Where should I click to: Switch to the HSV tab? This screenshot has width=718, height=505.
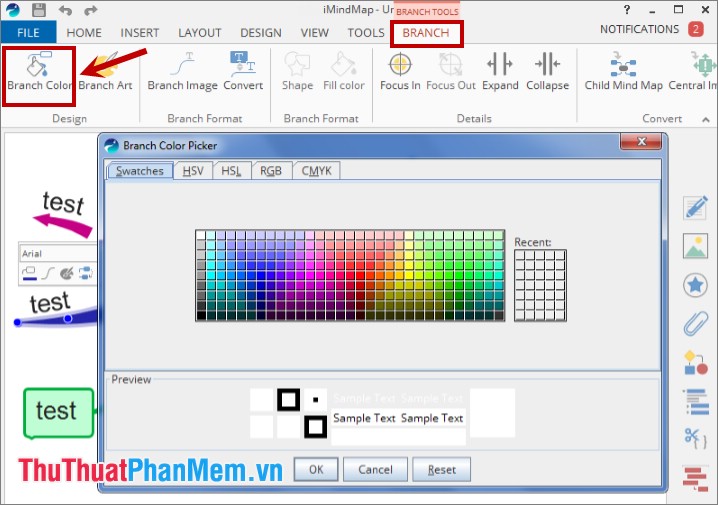pyautogui.click(x=191, y=171)
